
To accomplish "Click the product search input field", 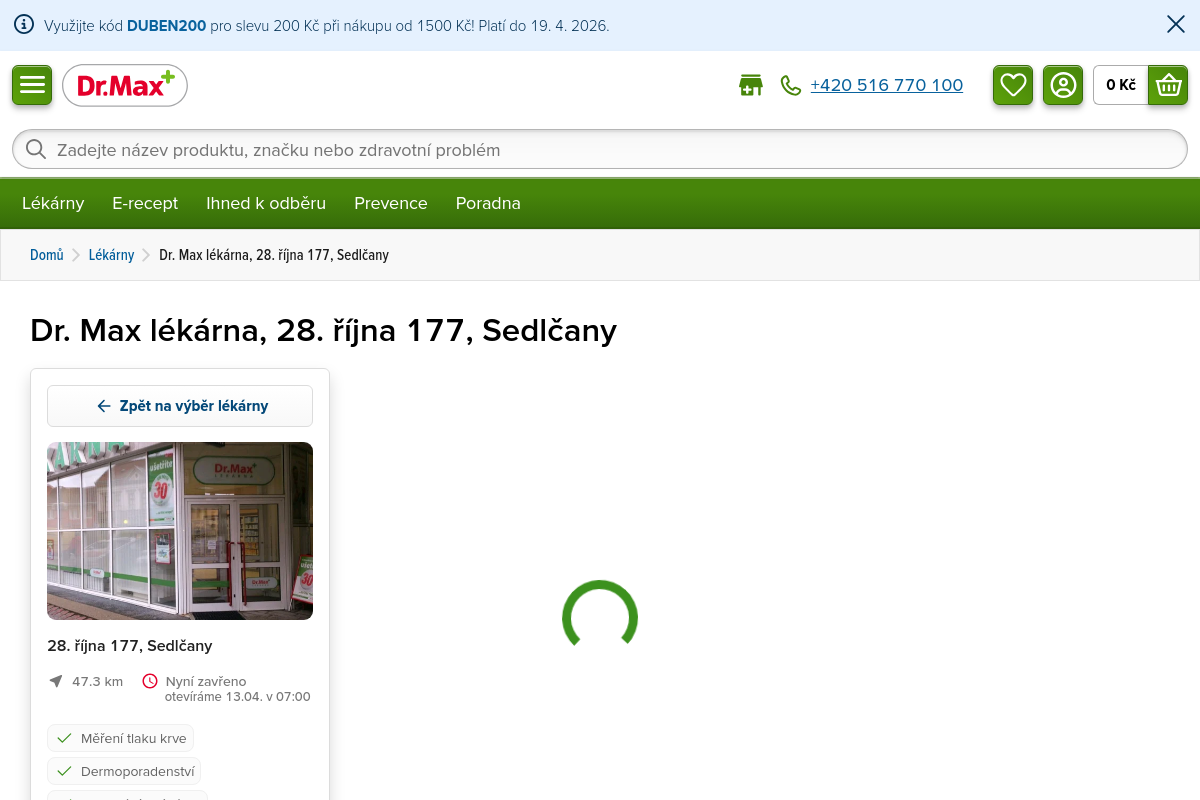I will pyautogui.click(x=600, y=150).
